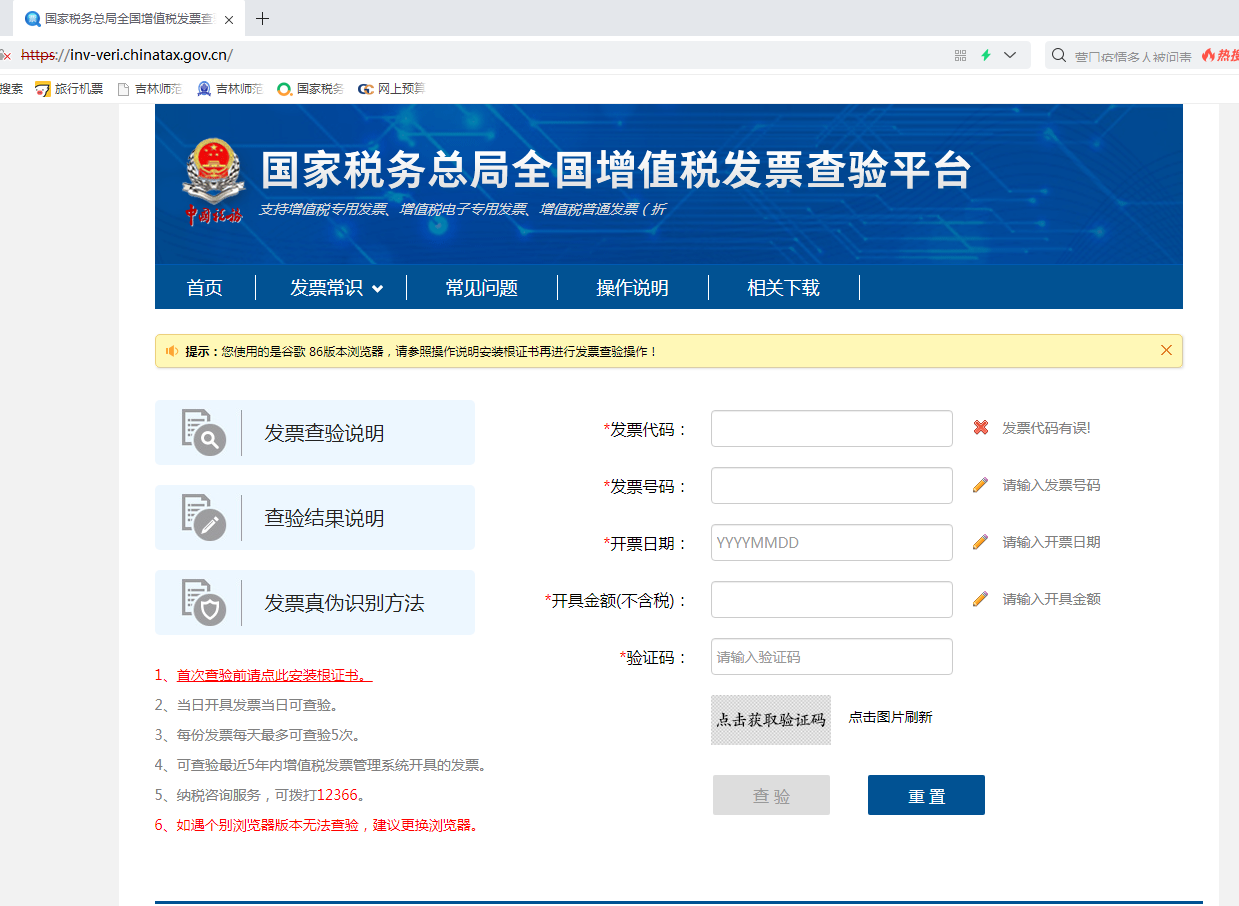Click the search magnifier icon in search box
Image resolution: width=1239 pixels, height=906 pixels.
coord(1059,56)
